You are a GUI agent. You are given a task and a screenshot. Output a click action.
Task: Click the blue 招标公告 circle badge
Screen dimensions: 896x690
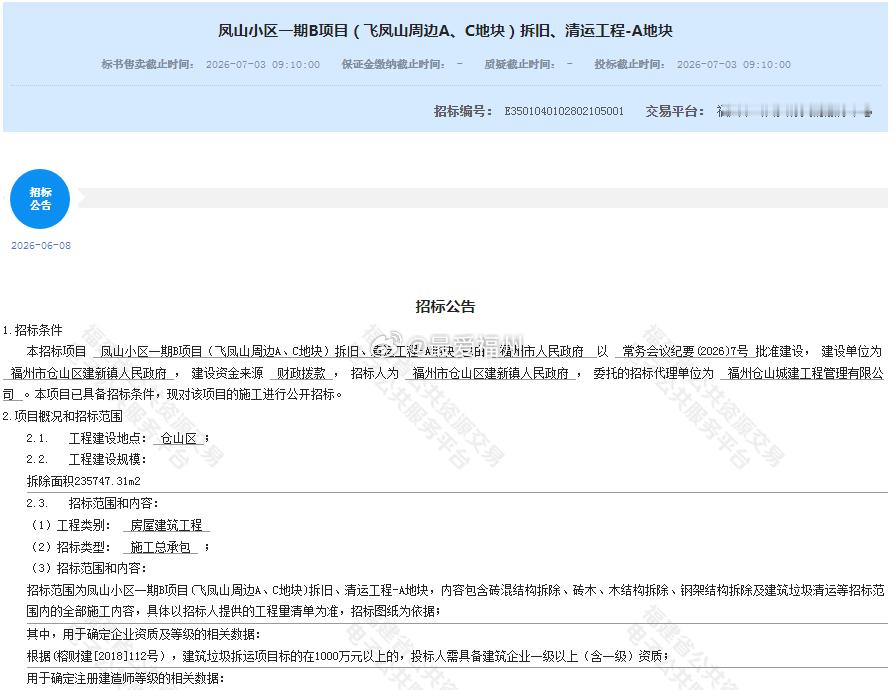pos(40,199)
